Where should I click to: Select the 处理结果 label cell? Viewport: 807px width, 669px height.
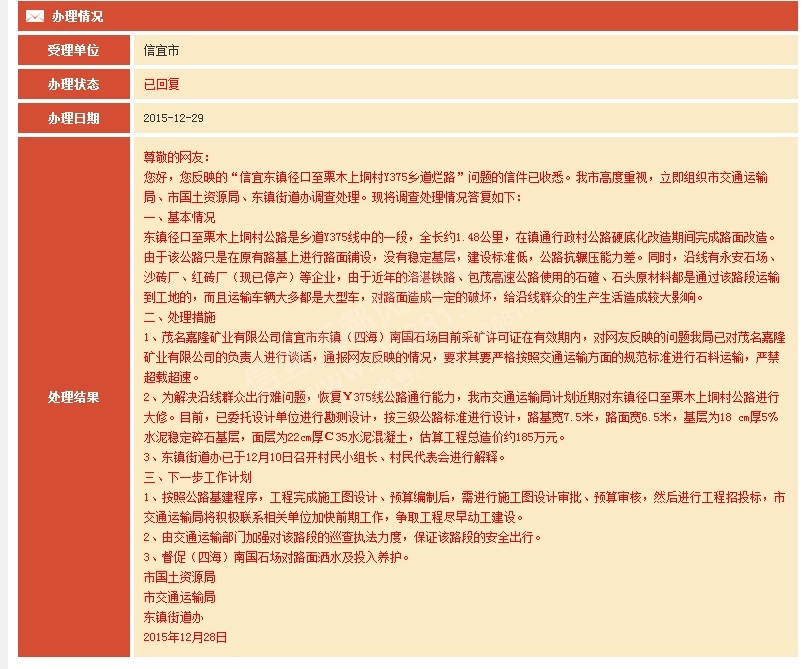tap(74, 397)
